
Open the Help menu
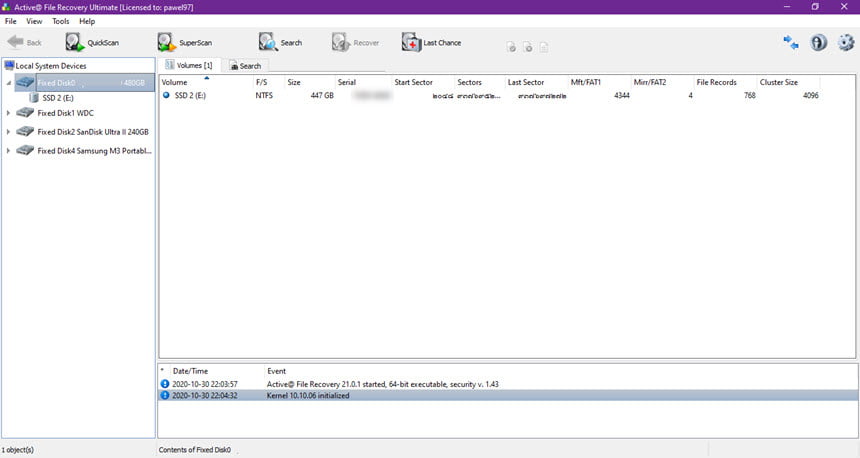coord(87,21)
